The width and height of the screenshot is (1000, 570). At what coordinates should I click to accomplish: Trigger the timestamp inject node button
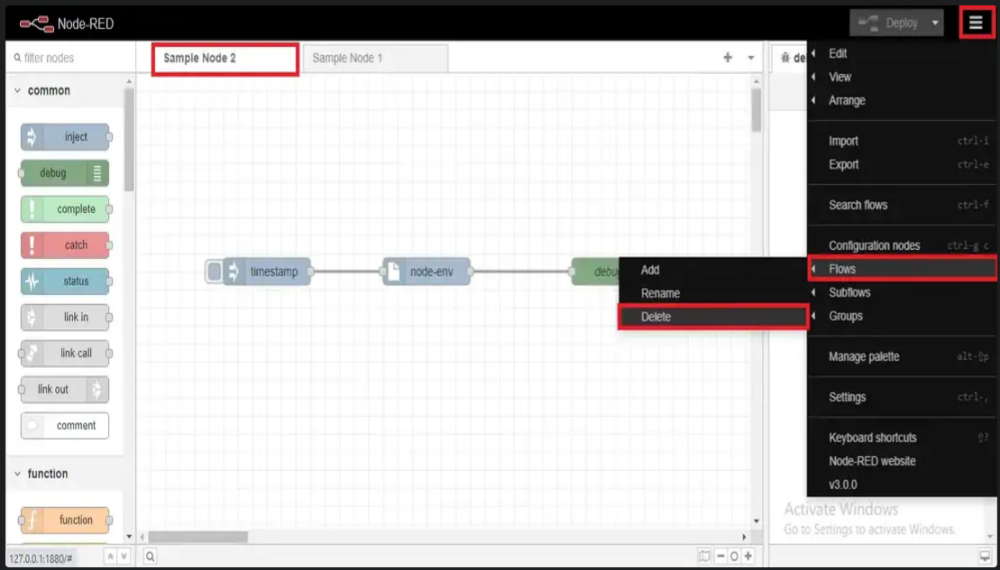(214, 272)
